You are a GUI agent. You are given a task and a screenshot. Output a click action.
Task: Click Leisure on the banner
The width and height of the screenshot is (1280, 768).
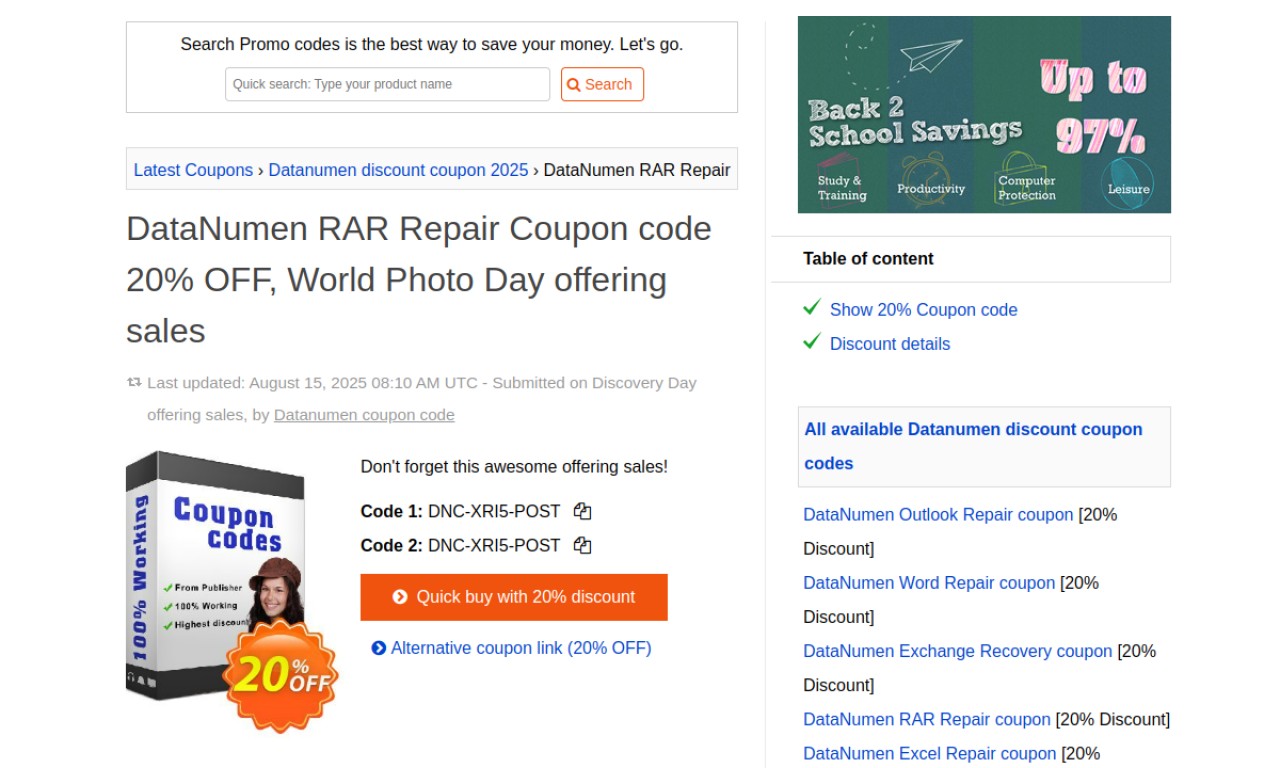tap(1129, 189)
